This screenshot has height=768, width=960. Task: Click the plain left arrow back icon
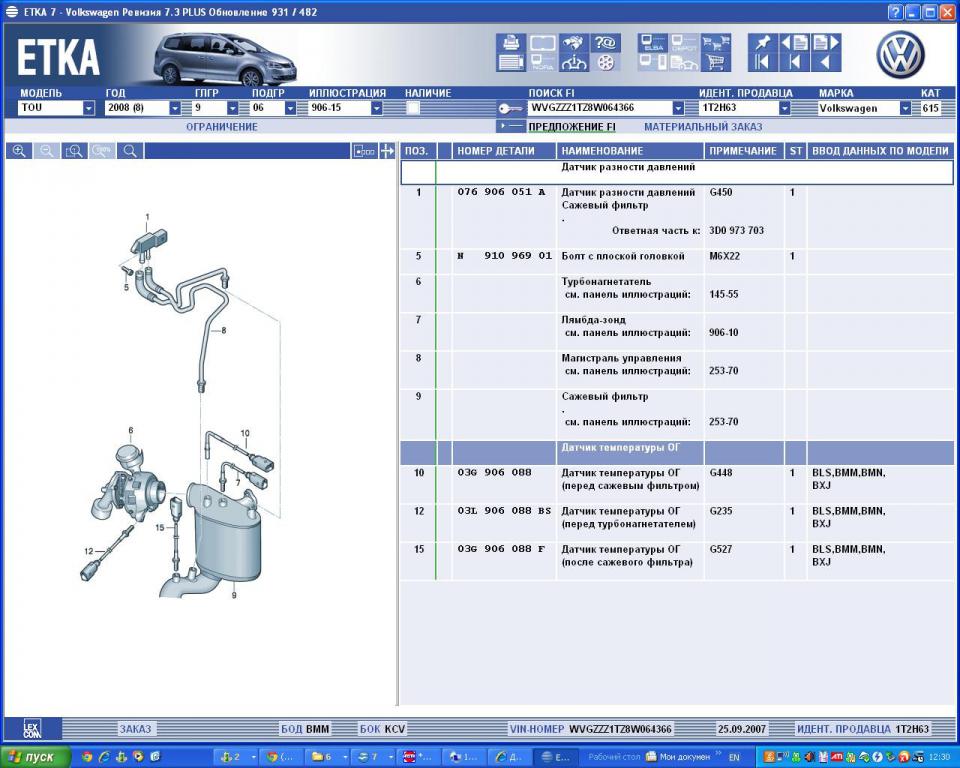click(826, 62)
